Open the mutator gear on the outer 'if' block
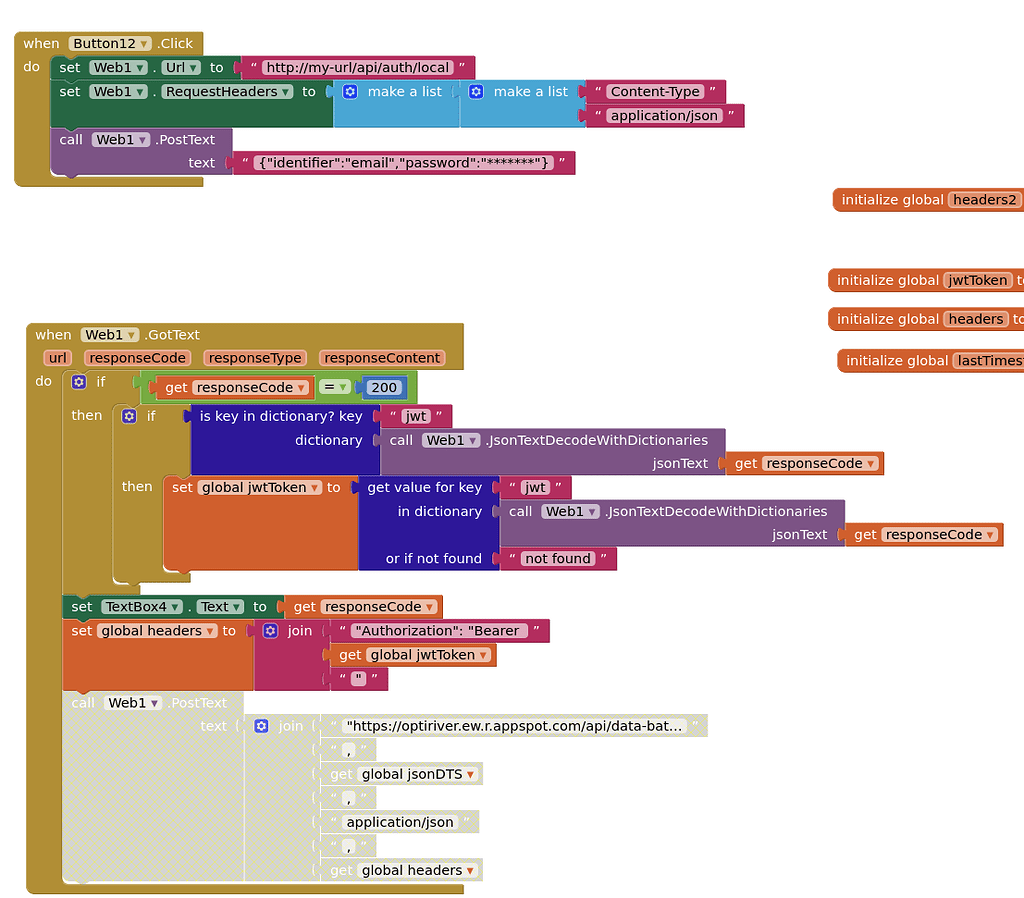Viewport: 1024px width, 898px height. 79,382
